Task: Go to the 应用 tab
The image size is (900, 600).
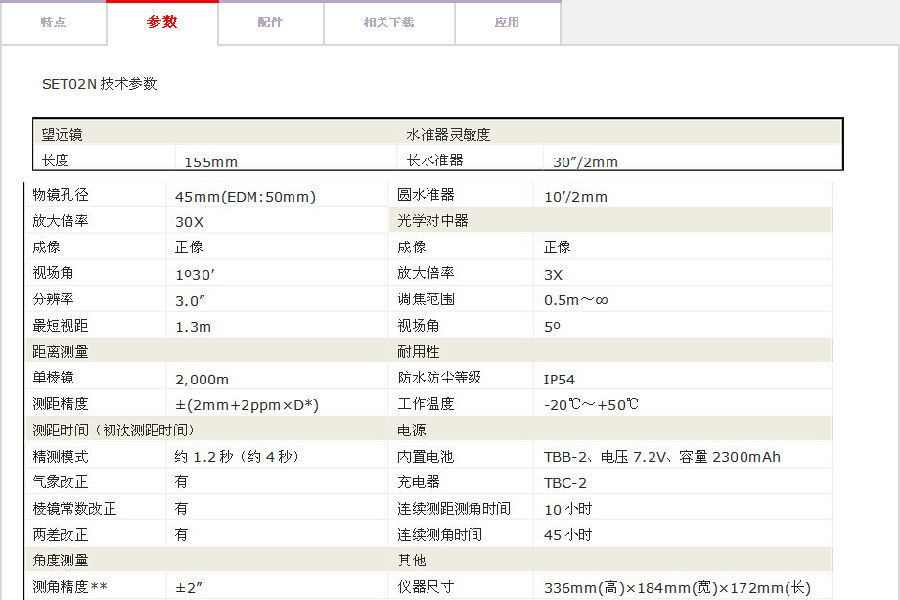Action: tap(507, 22)
